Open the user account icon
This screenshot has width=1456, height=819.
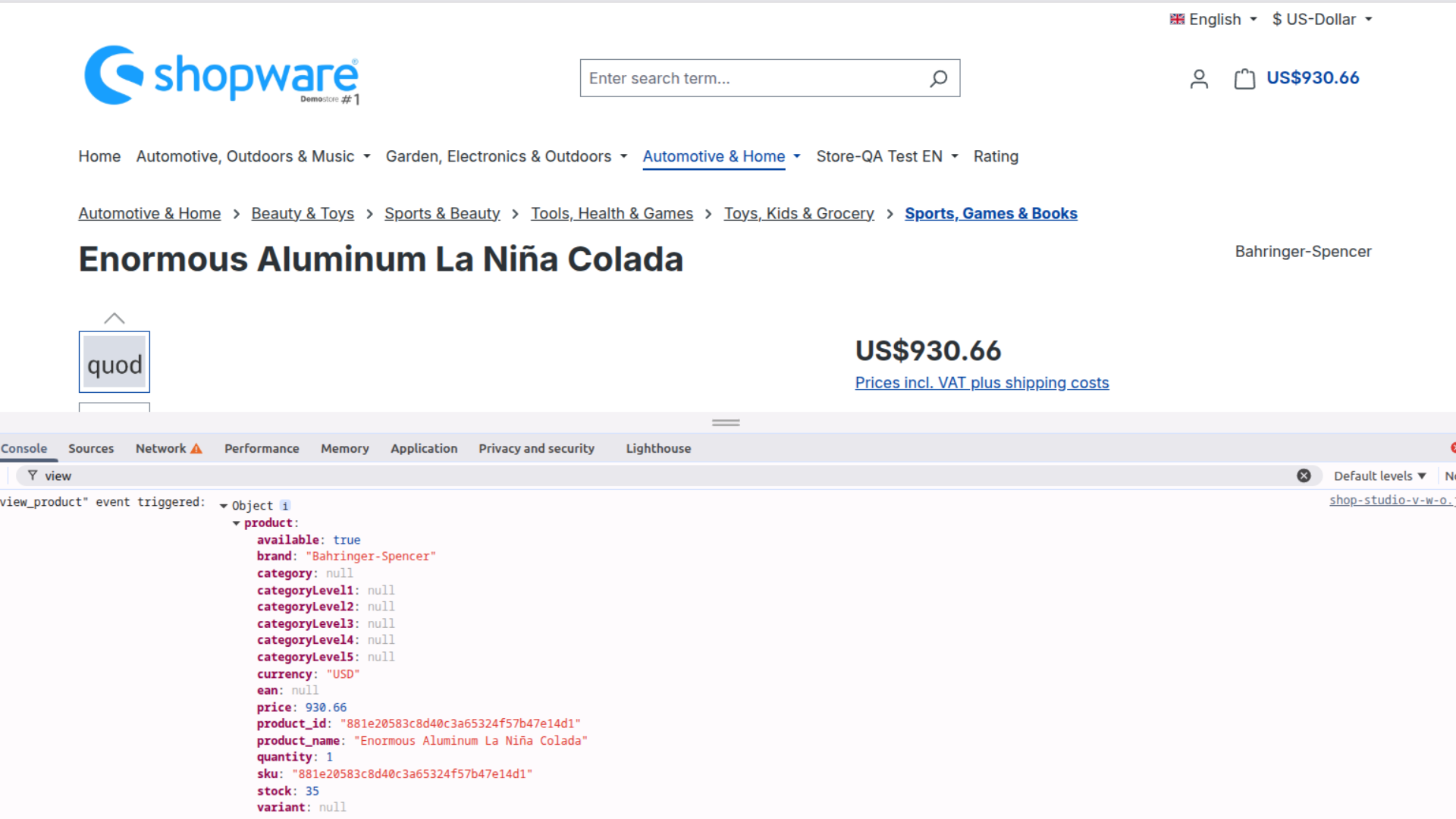(1199, 79)
